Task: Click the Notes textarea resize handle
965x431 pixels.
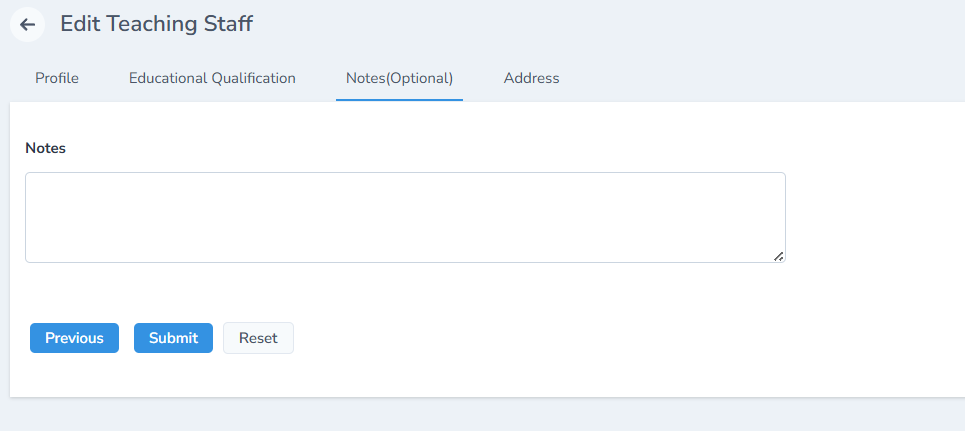Action: click(x=778, y=256)
